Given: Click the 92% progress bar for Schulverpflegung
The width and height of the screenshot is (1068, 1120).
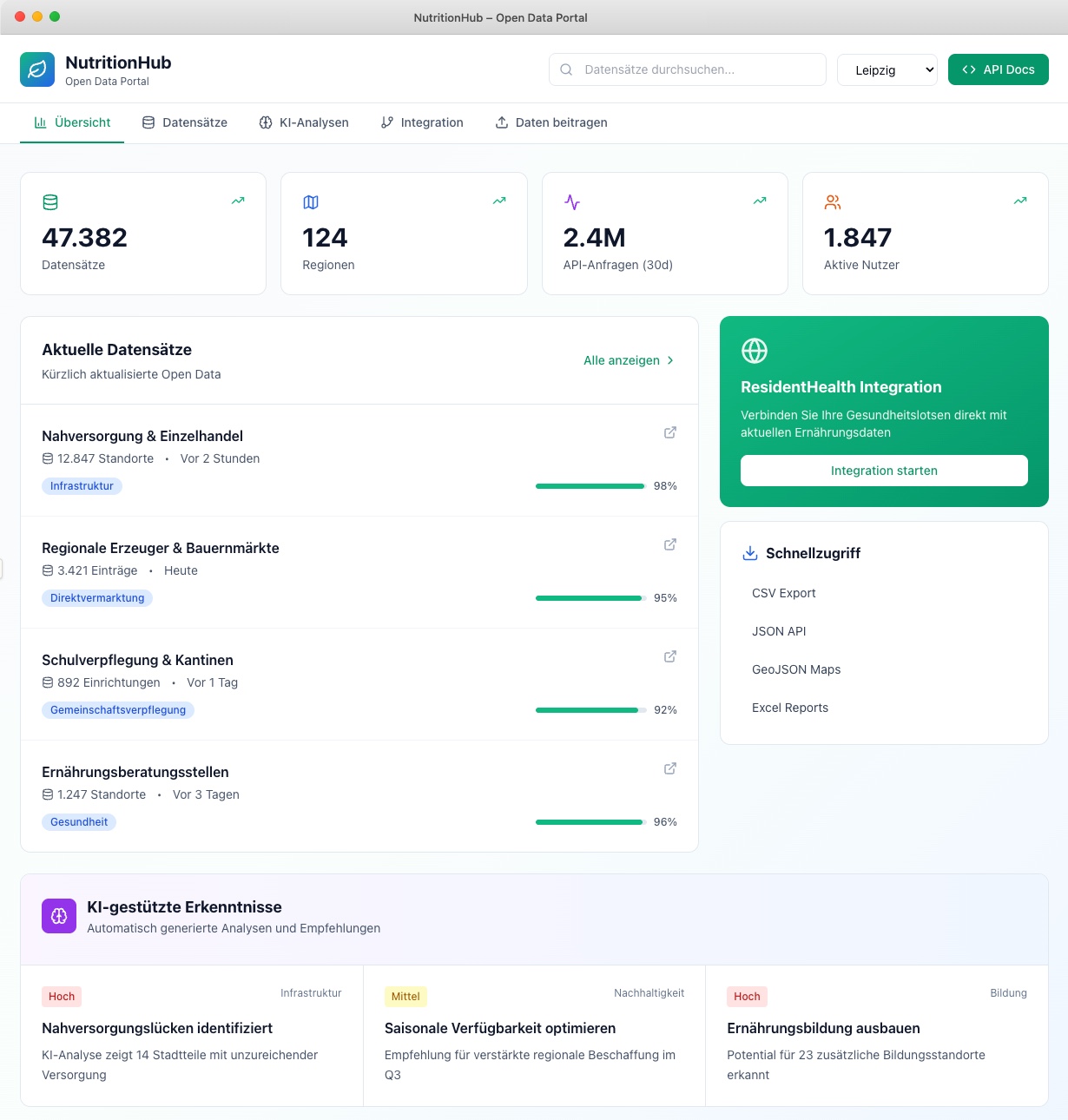Looking at the screenshot, I should point(589,710).
